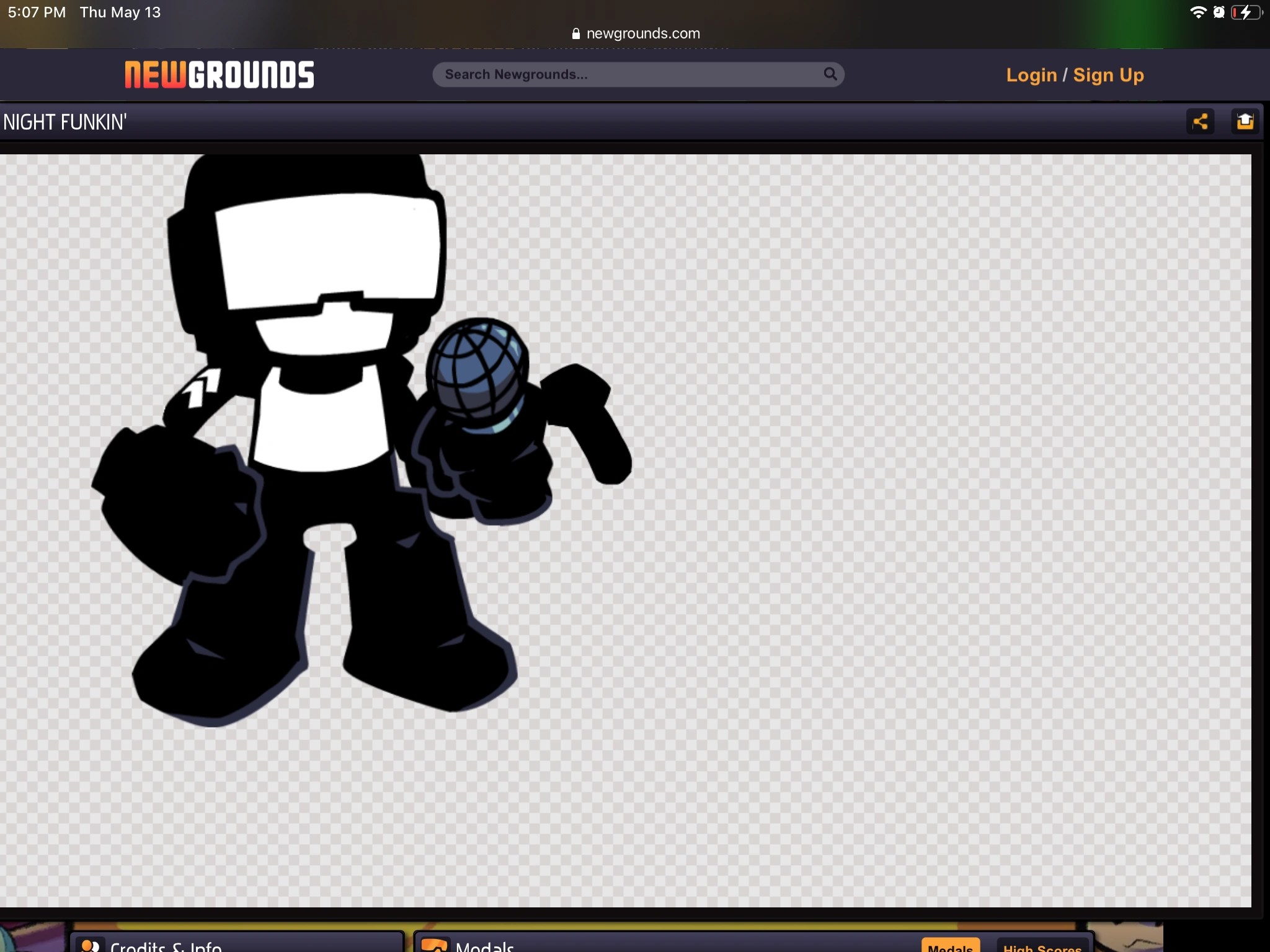This screenshot has width=1270, height=952.
Task: Click the Login link
Action: click(1031, 75)
